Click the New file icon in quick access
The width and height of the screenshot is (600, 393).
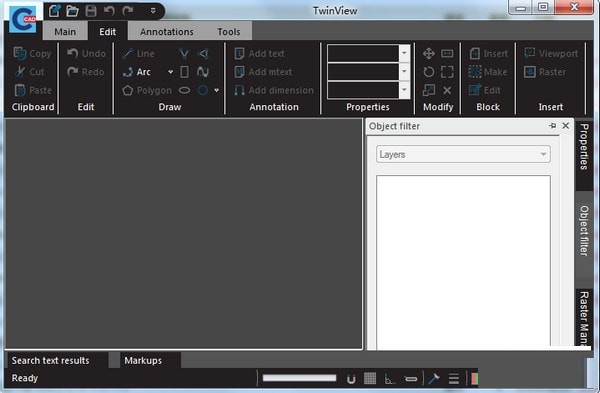click(x=54, y=11)
